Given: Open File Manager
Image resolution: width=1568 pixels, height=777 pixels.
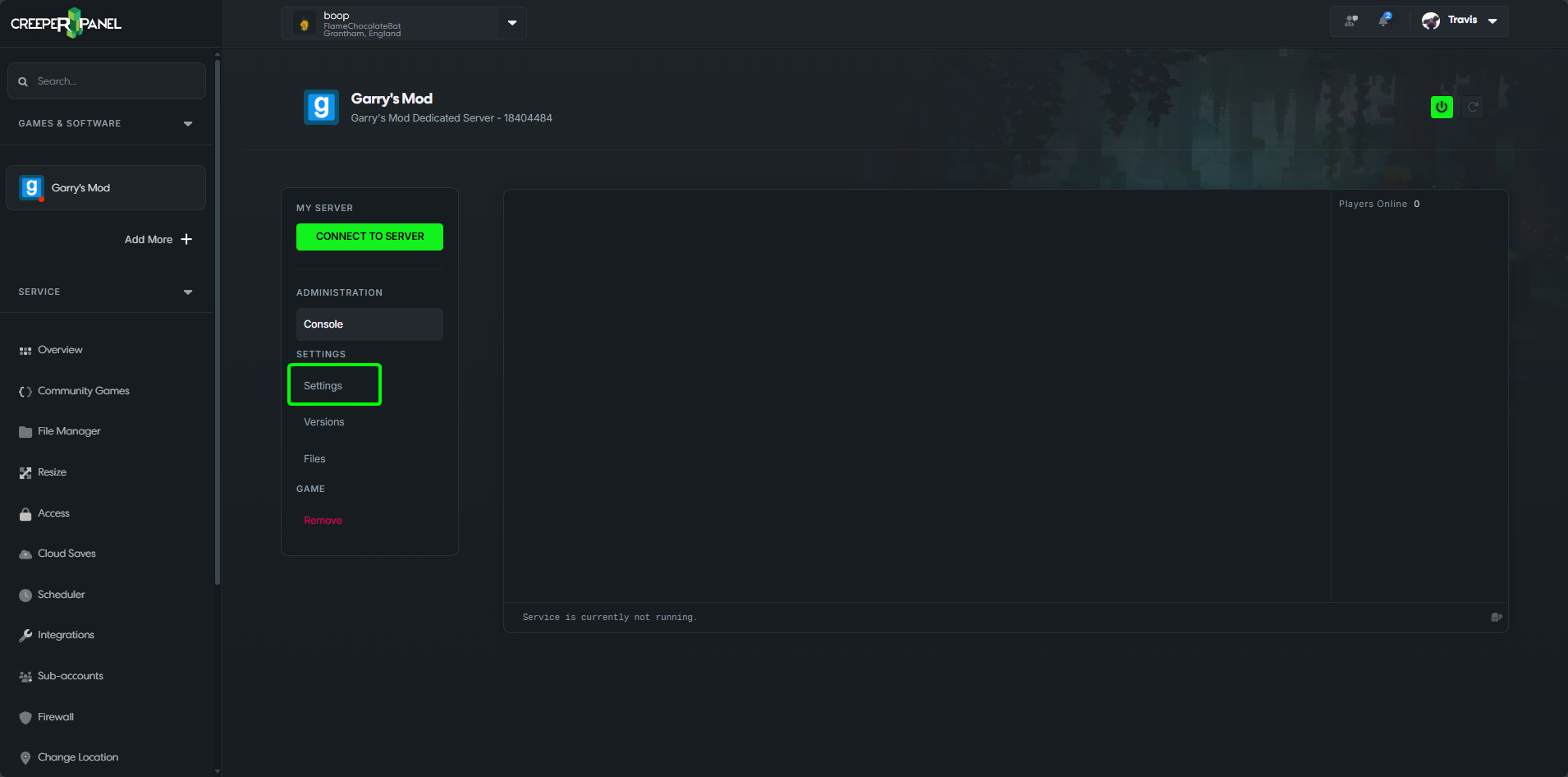Looking at the screenshot, I should click(x=69, y=431).
